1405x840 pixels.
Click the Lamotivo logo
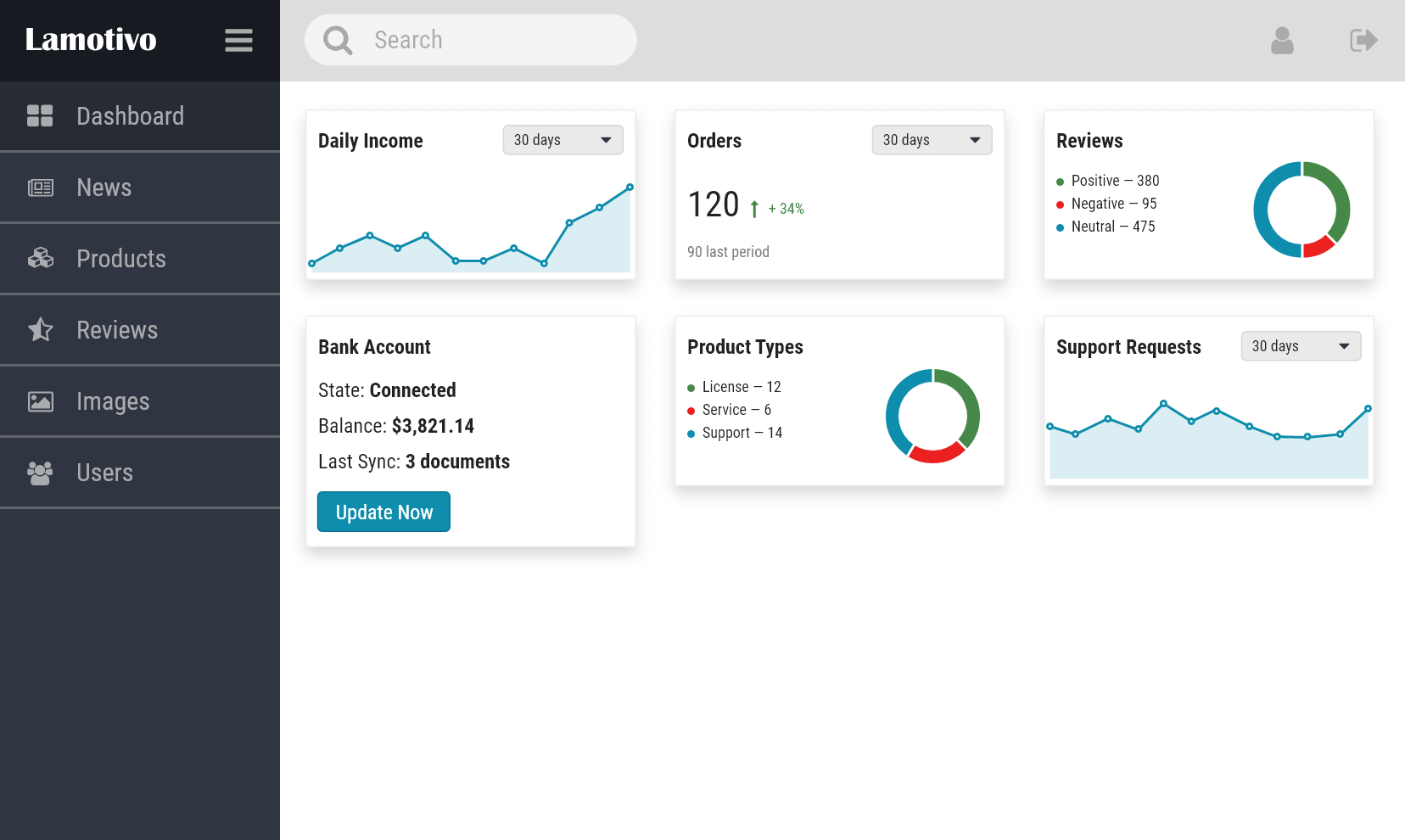91,40
